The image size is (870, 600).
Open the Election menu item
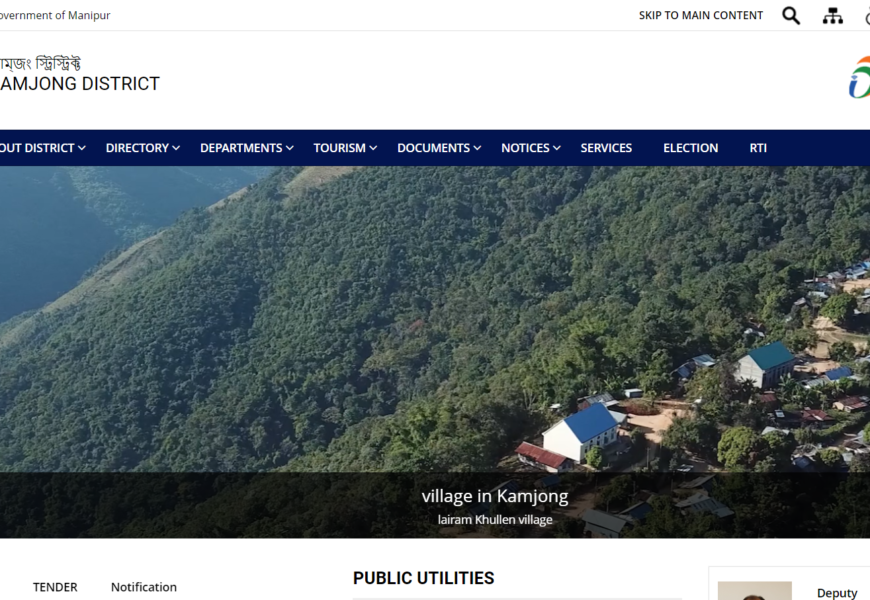(x=691, y=148)
